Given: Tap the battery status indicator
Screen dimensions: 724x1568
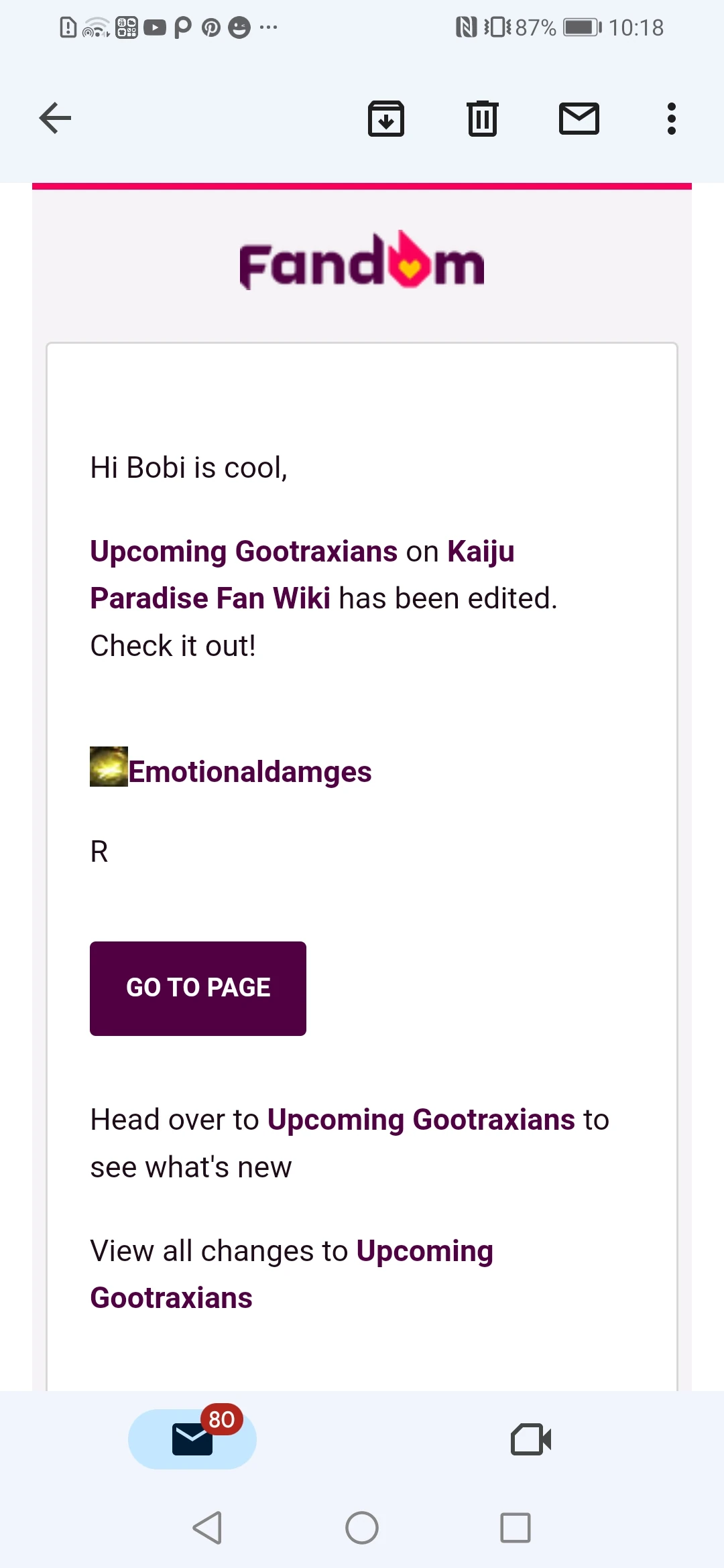Looking at the screenshot, I should tap(581, 27).
